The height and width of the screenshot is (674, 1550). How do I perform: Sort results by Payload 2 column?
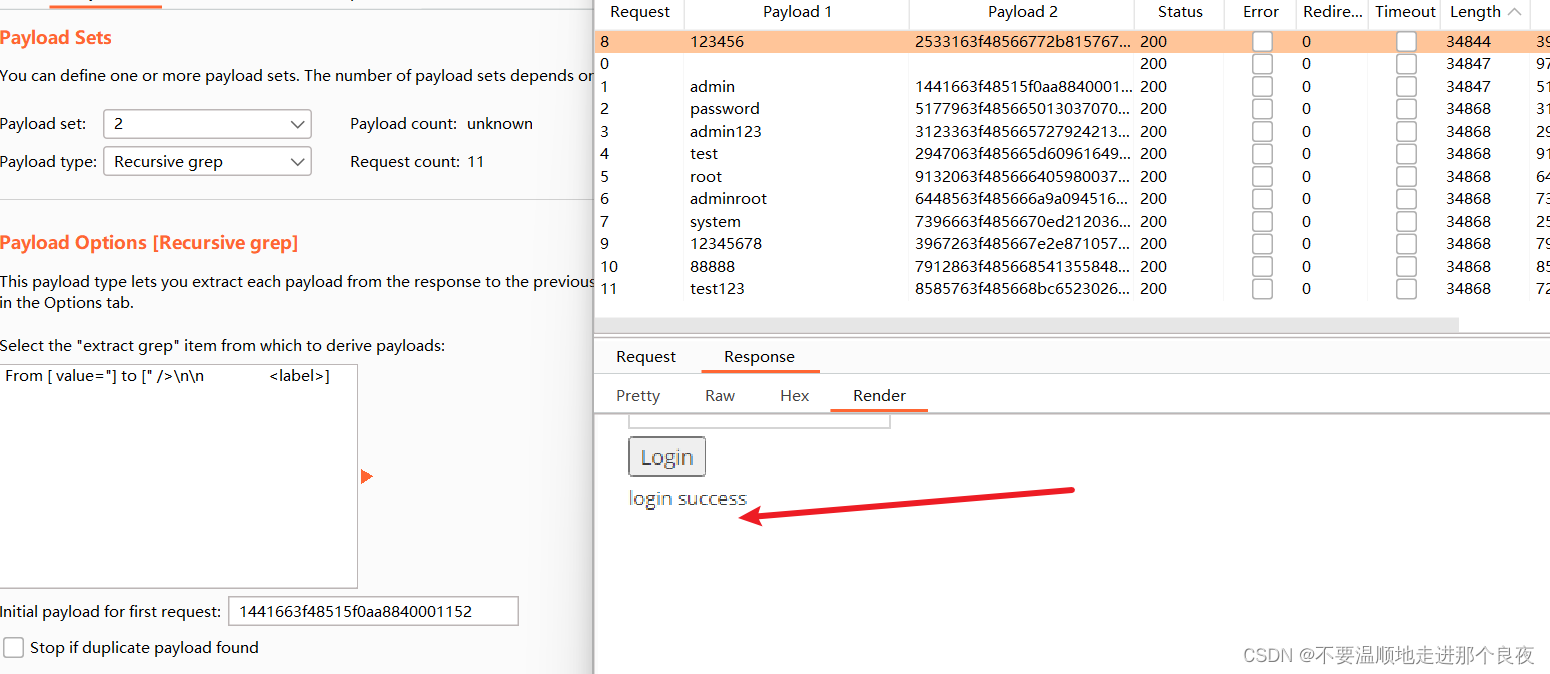pyautogui.click(x=1022, y=12)
